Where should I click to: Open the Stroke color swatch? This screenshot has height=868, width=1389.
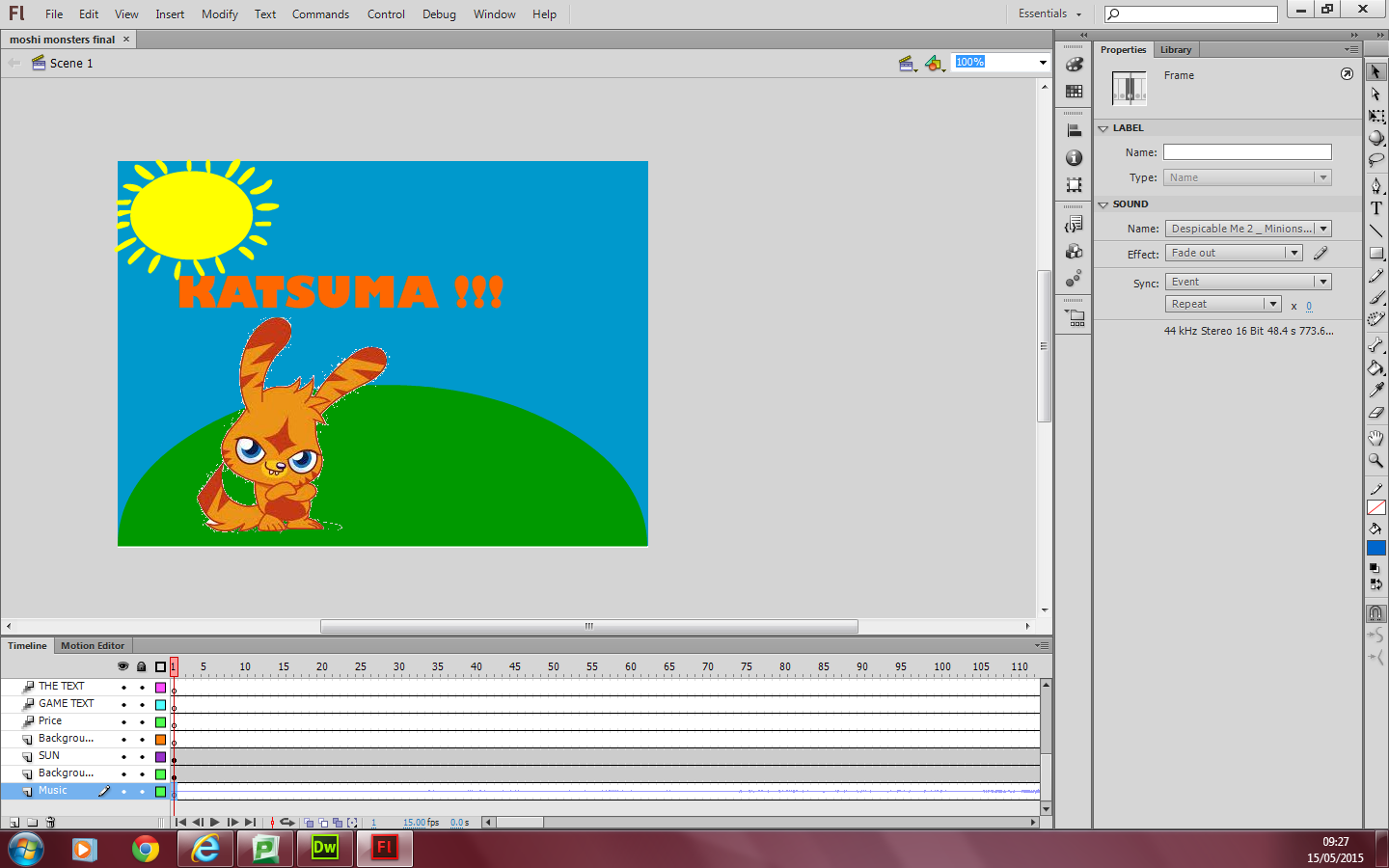[1376, 507]
